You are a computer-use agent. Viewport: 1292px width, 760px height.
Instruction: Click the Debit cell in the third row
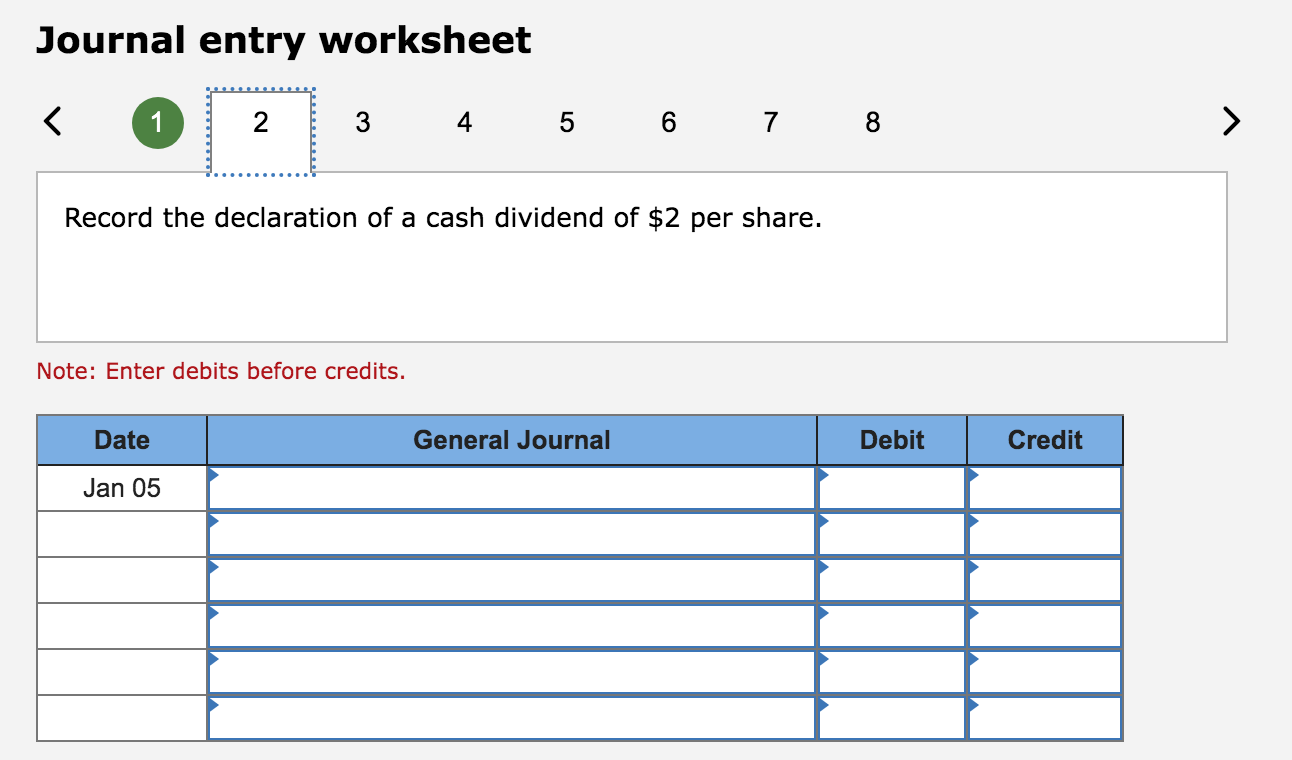892,580
